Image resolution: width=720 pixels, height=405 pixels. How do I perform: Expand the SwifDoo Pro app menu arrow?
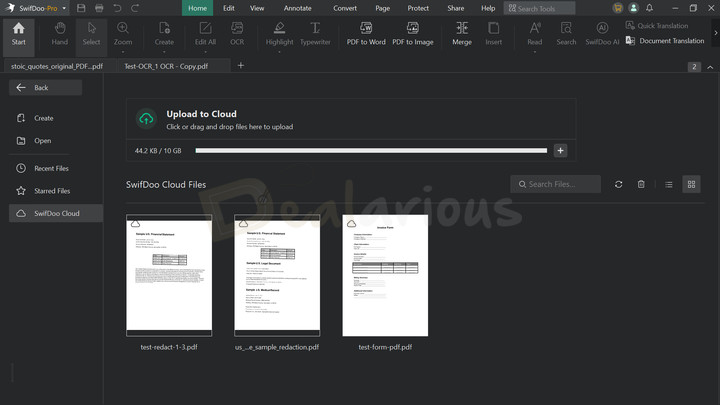point(64,8)
